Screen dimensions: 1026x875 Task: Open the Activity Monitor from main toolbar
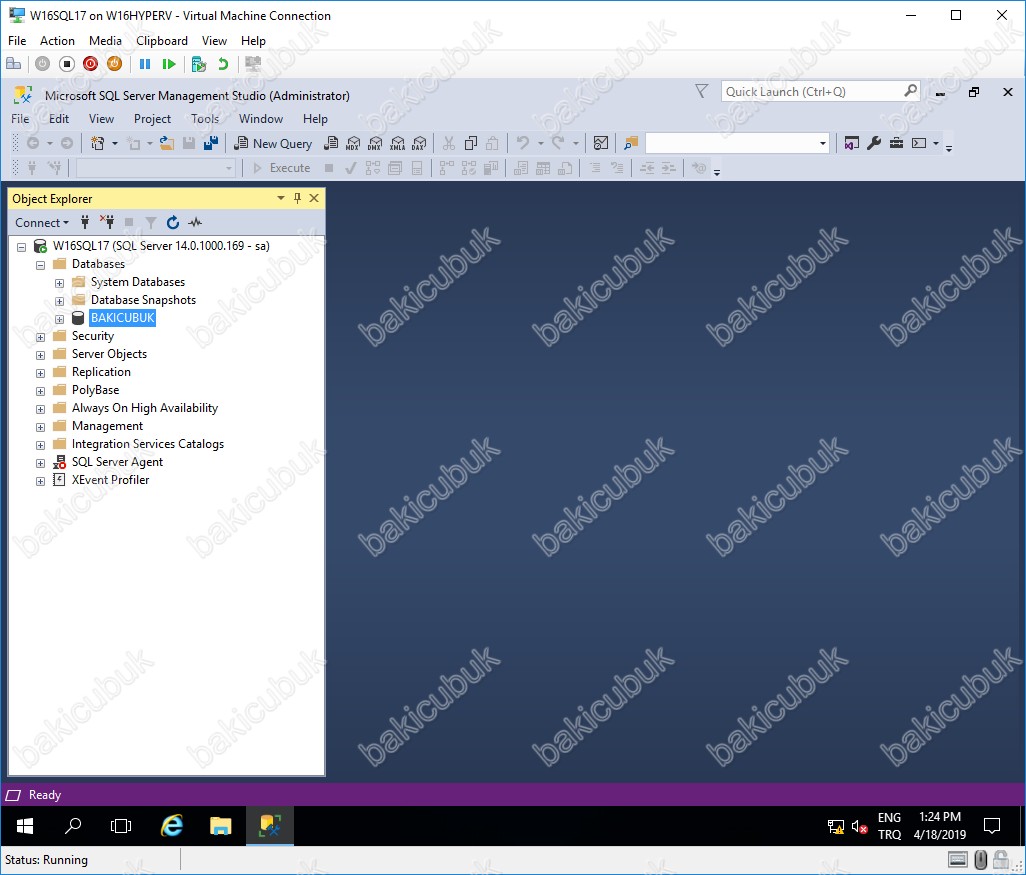pyautogui.click(x=601, y=143)
